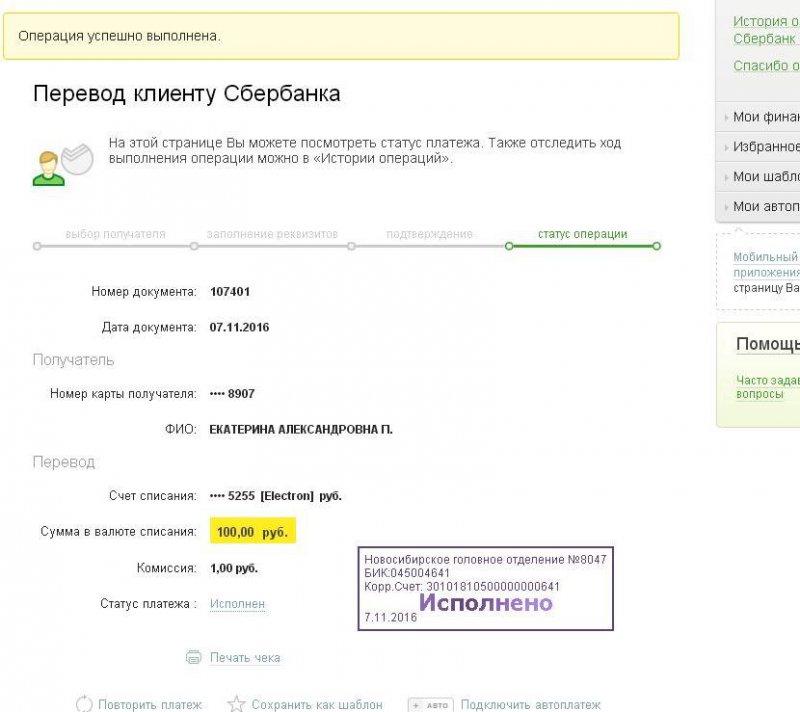The image size is (800, 712).
Task: Select the заполнение реквизитов step
Action: pos(272,234)
